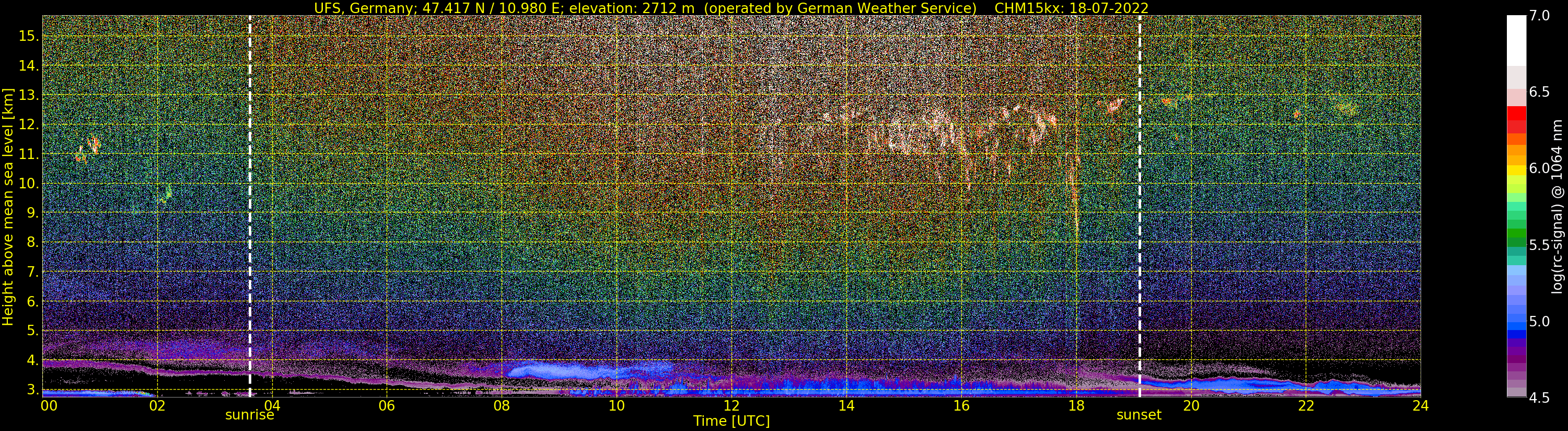Click the "4.5" colorbar value

point(1539,398)
